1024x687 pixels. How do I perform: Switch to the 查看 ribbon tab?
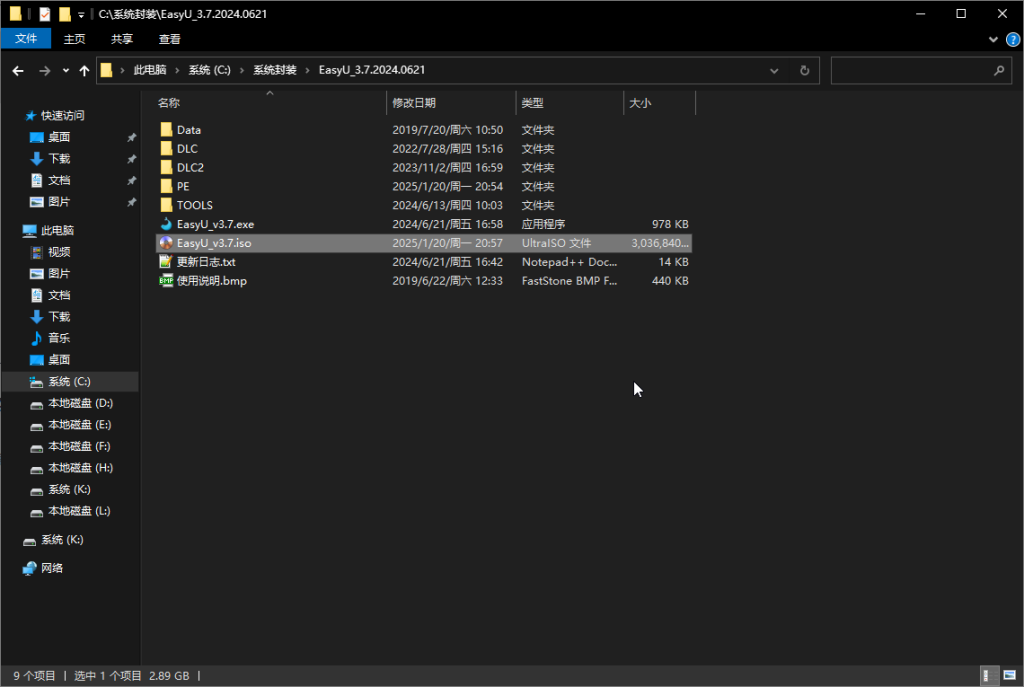click(x=170, y=39)
